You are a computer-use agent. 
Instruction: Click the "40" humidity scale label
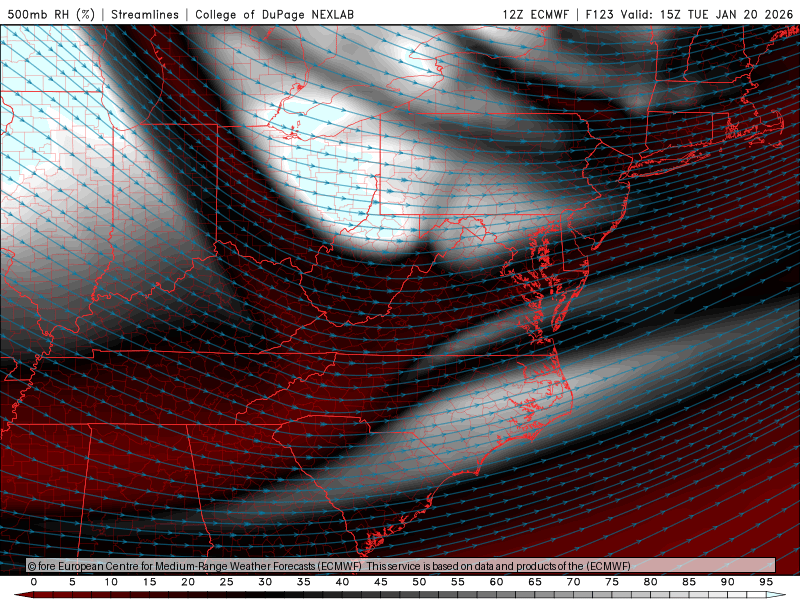342,582
